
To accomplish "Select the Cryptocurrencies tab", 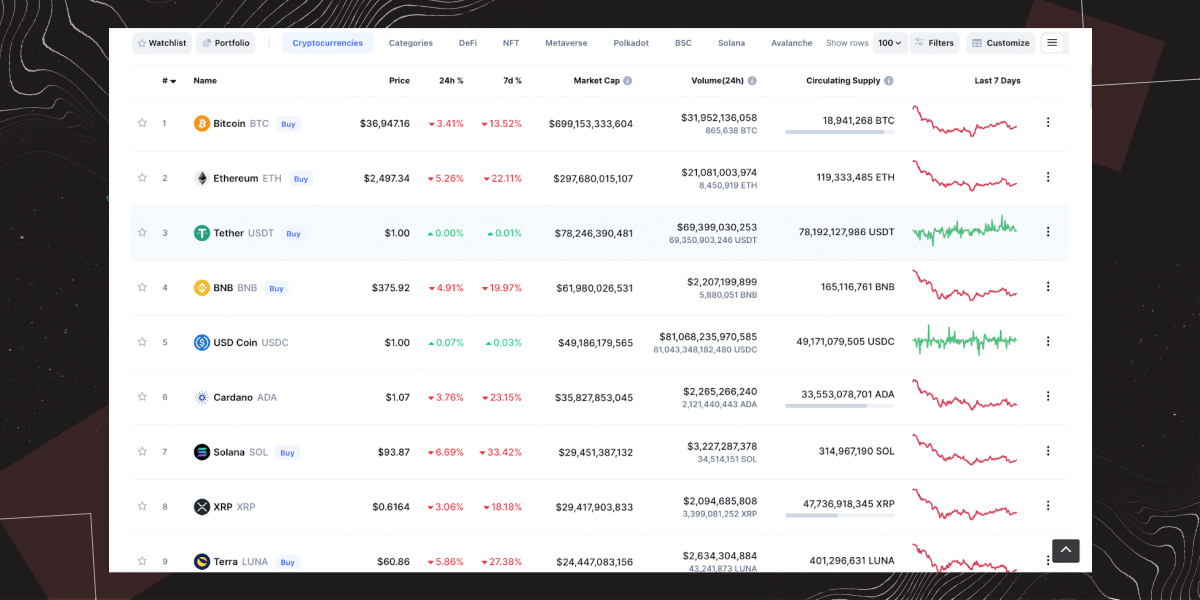I will click(x=328, y=43).
